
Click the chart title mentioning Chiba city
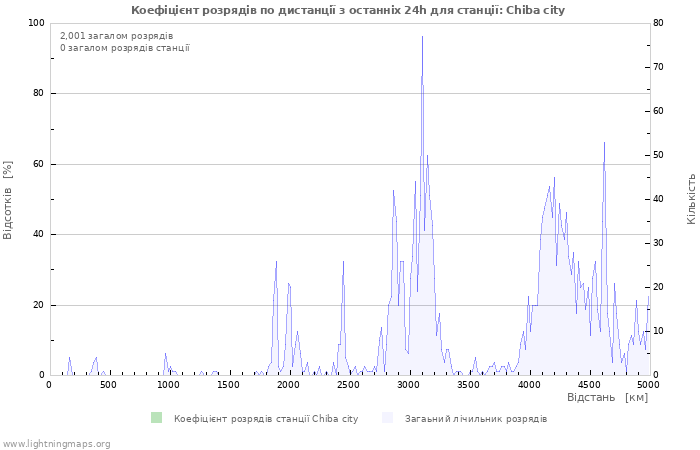(348, 10)
